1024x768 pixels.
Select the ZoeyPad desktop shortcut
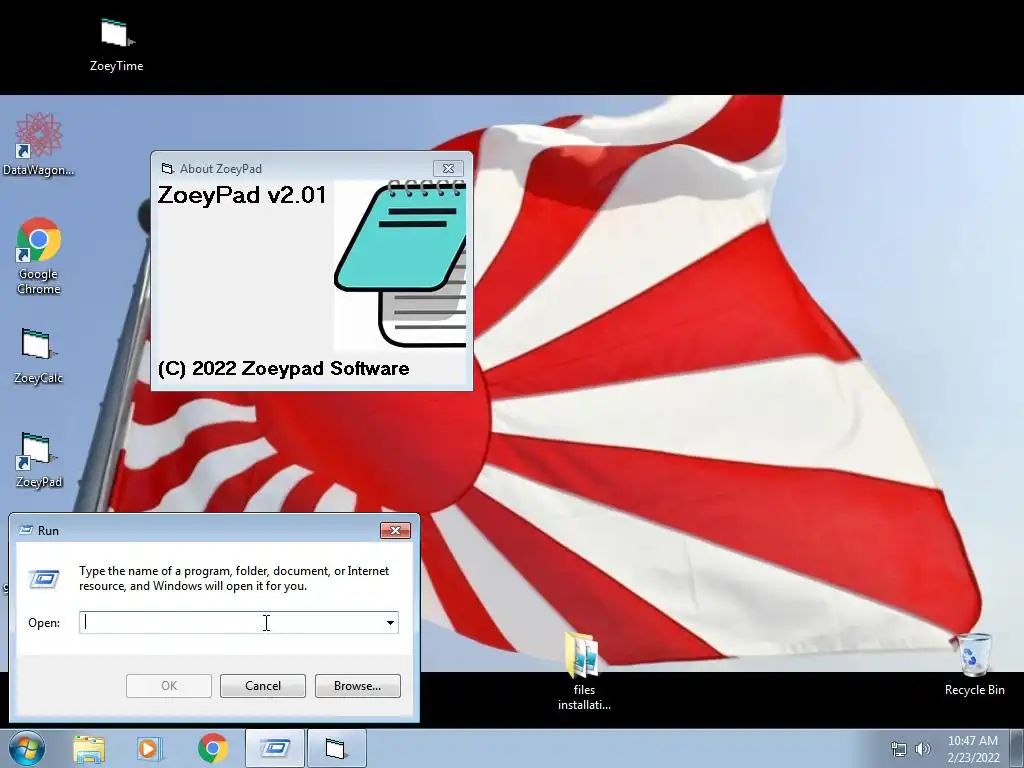pyautogui.click(x=39, y=460)
